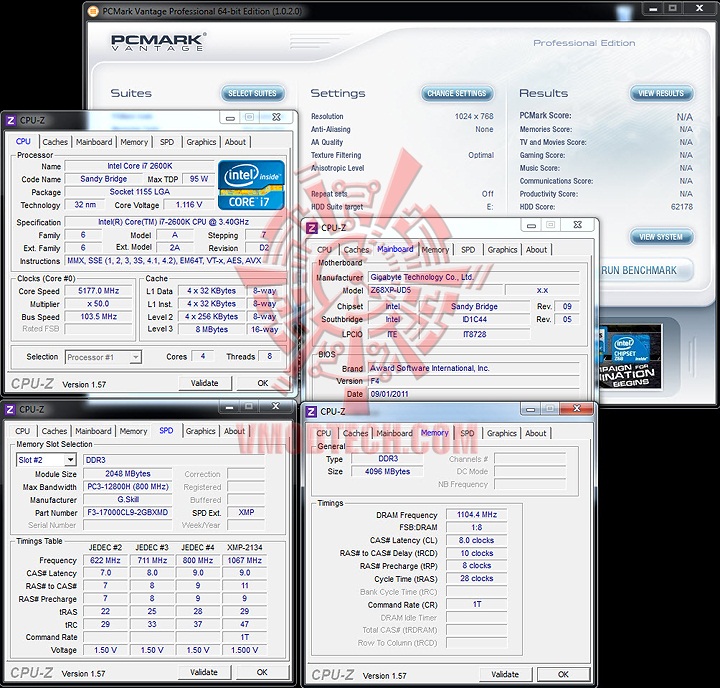Open Mainboard tab in the CPU window
Screen dimensions: 720x688
coord(94,142)
